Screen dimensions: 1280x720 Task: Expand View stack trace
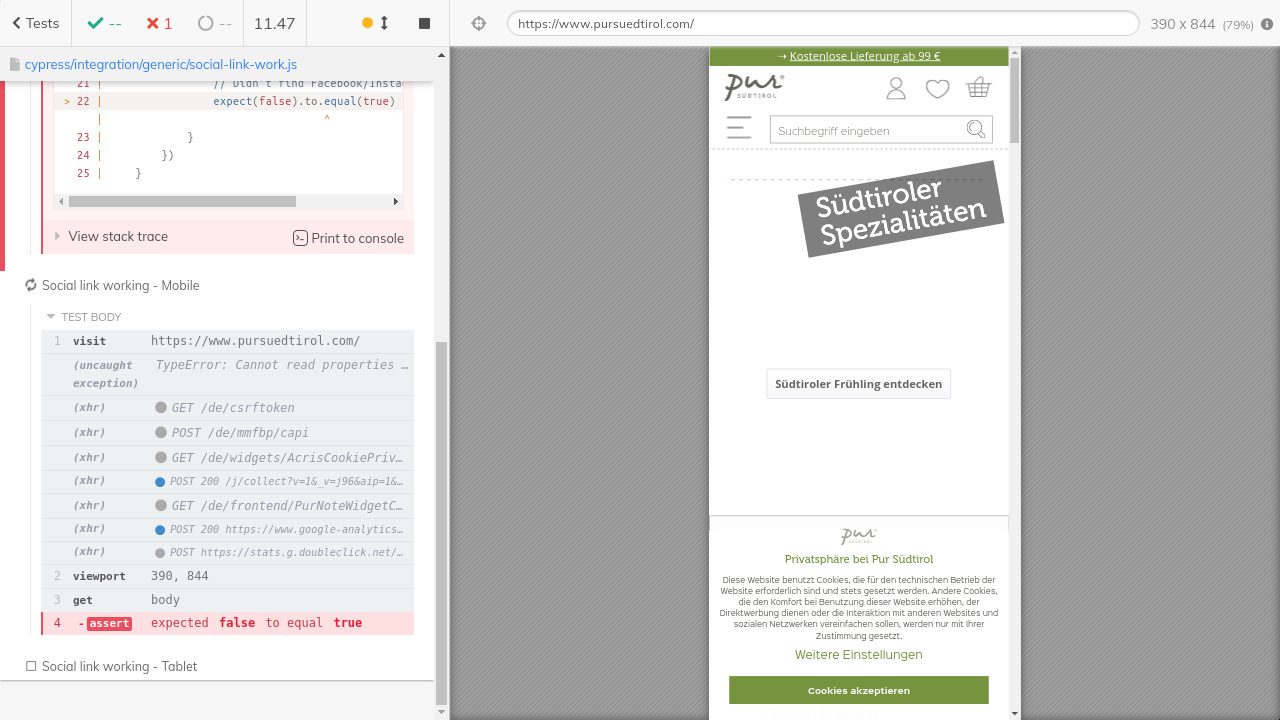pos(117,237)
